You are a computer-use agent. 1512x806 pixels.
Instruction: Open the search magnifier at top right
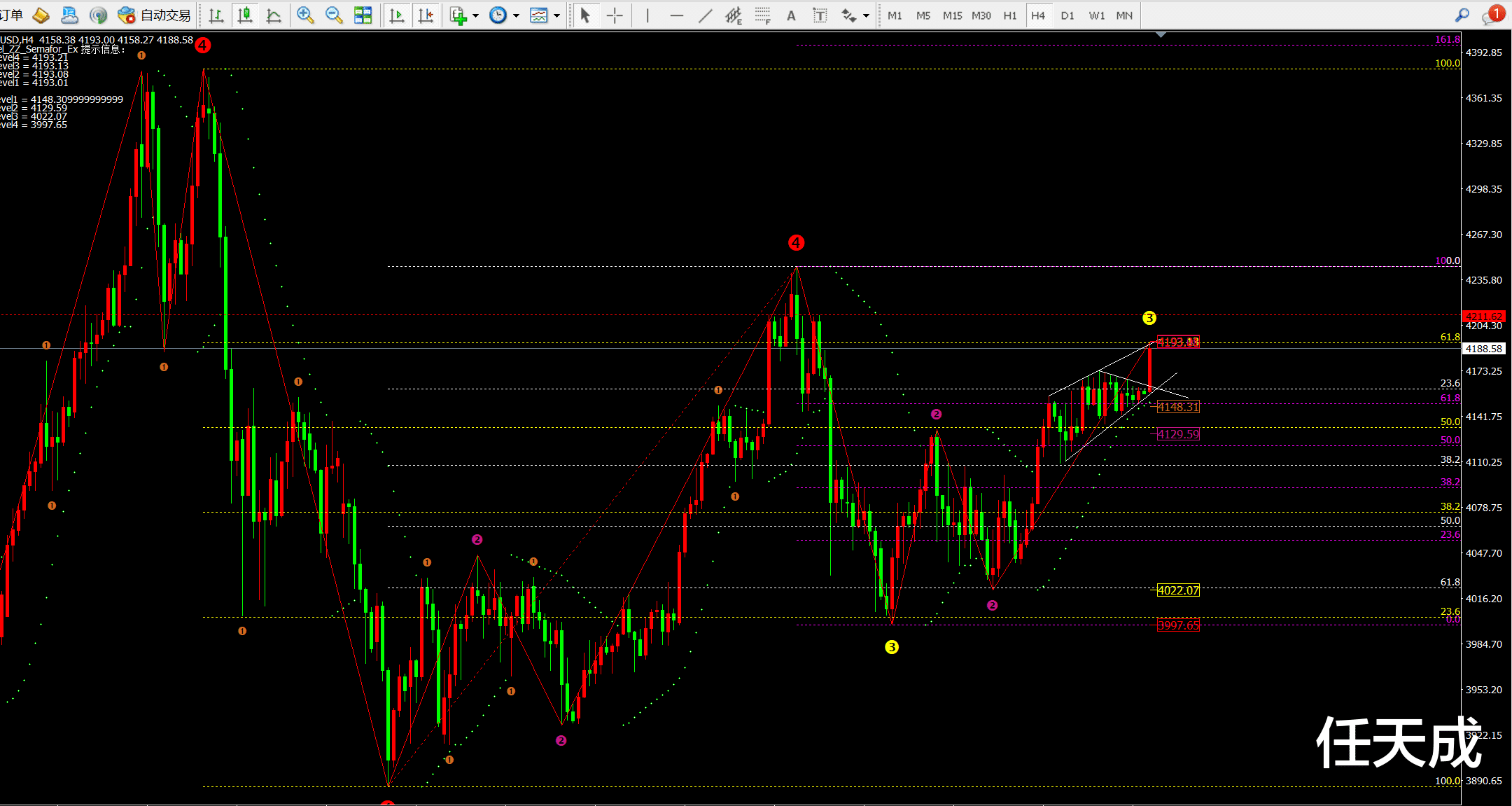pos(1462,15)
